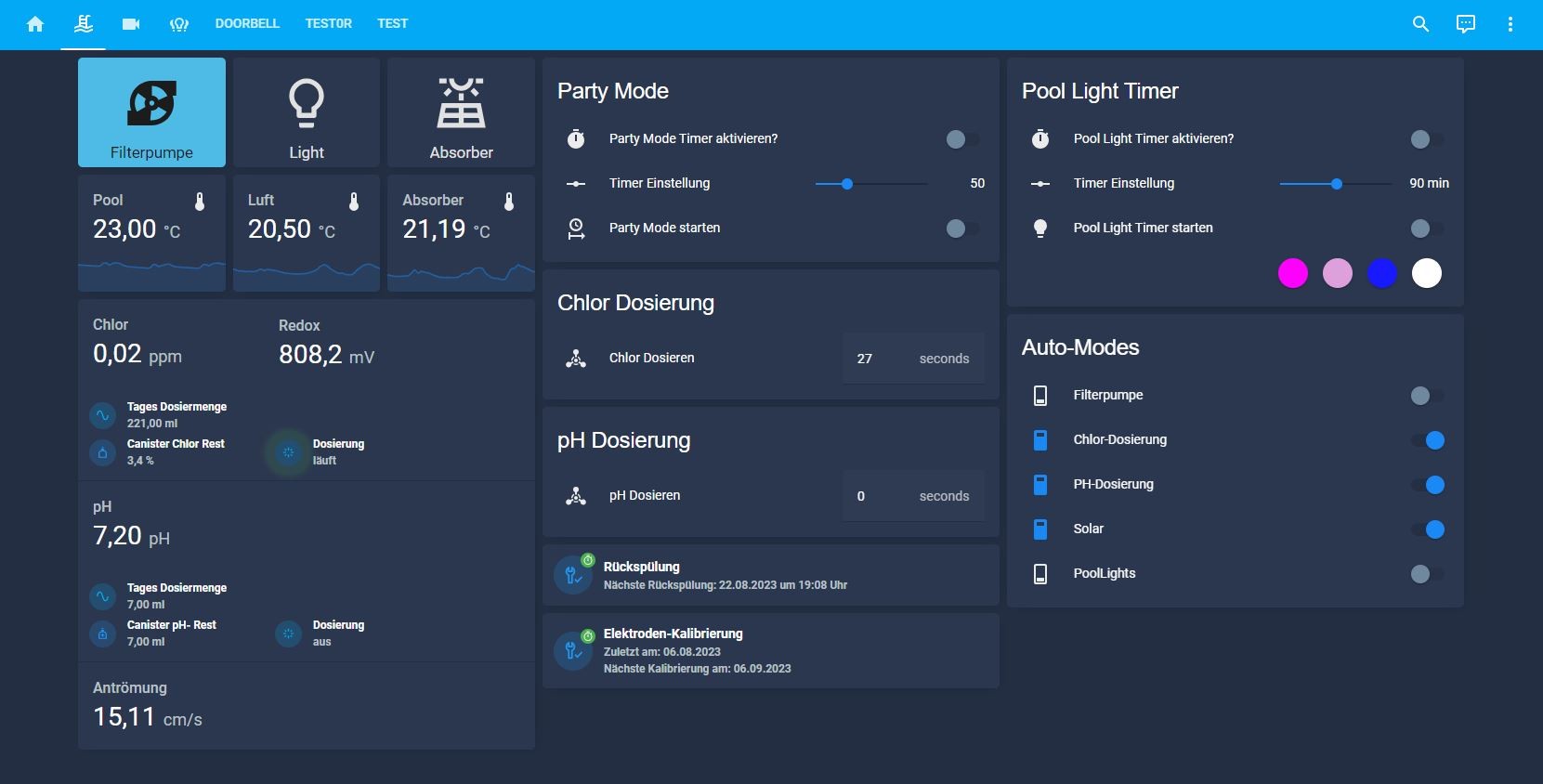Viewport: 1543px width, 784px height.
Task: Disable Auto-Mode PH-Dosierung switch
Action: pyautogui.click(x=1428, y=485)
